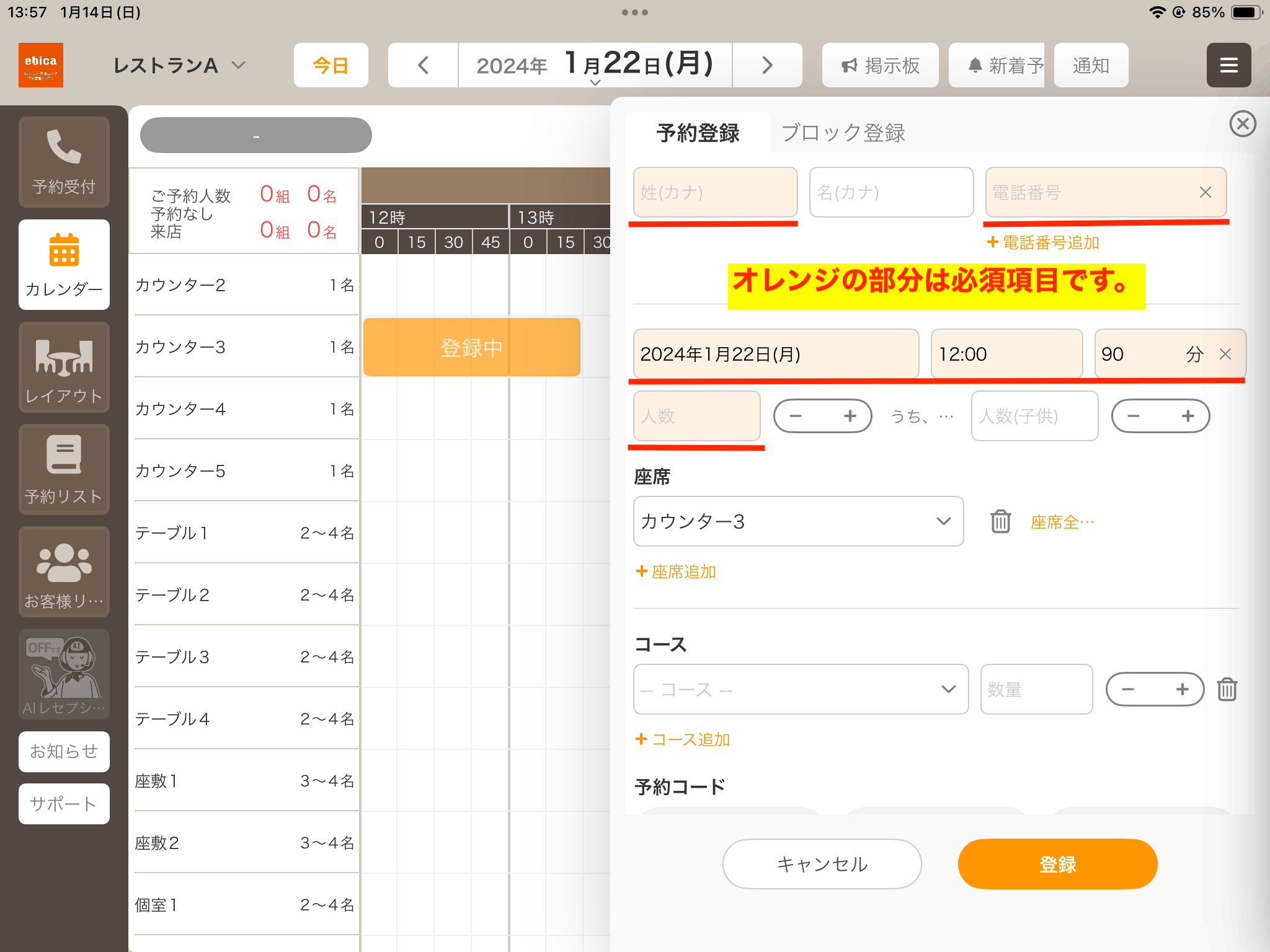
Task: Open お知らせ in sidebar
Action: tap(64, 751)
